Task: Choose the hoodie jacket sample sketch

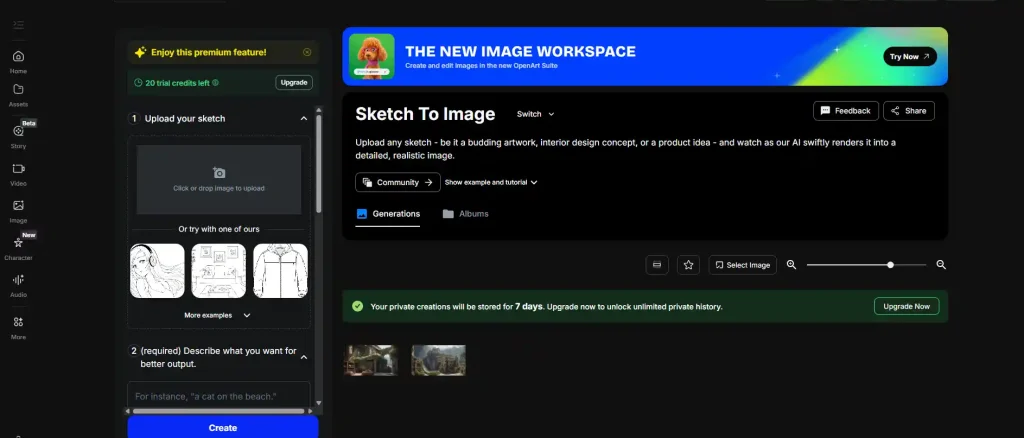Action: coord(280,271)
